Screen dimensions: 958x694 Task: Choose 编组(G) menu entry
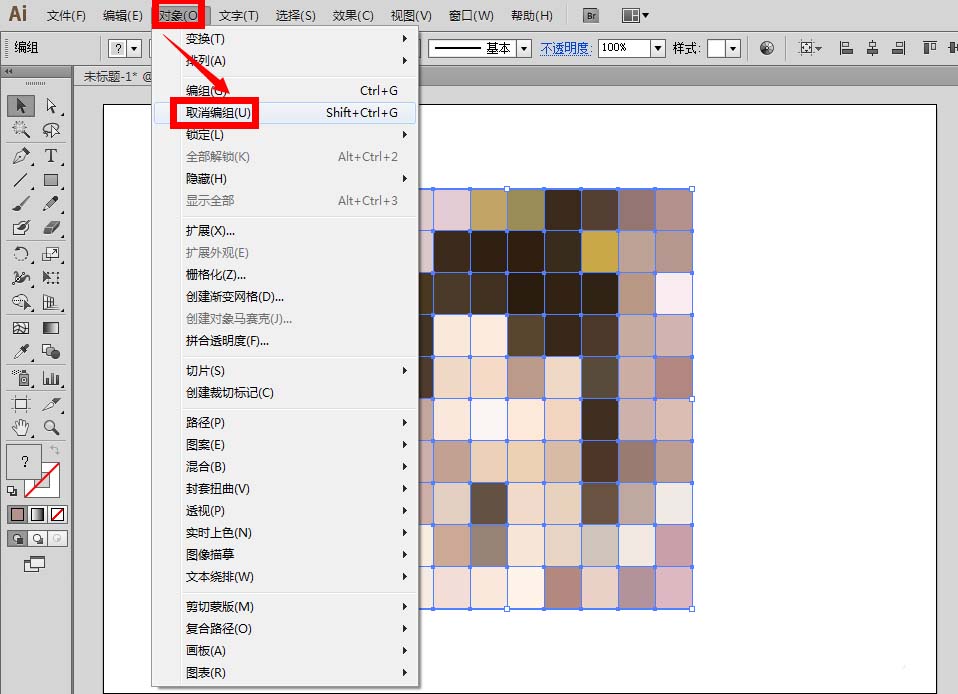click(x=285, y=90)
